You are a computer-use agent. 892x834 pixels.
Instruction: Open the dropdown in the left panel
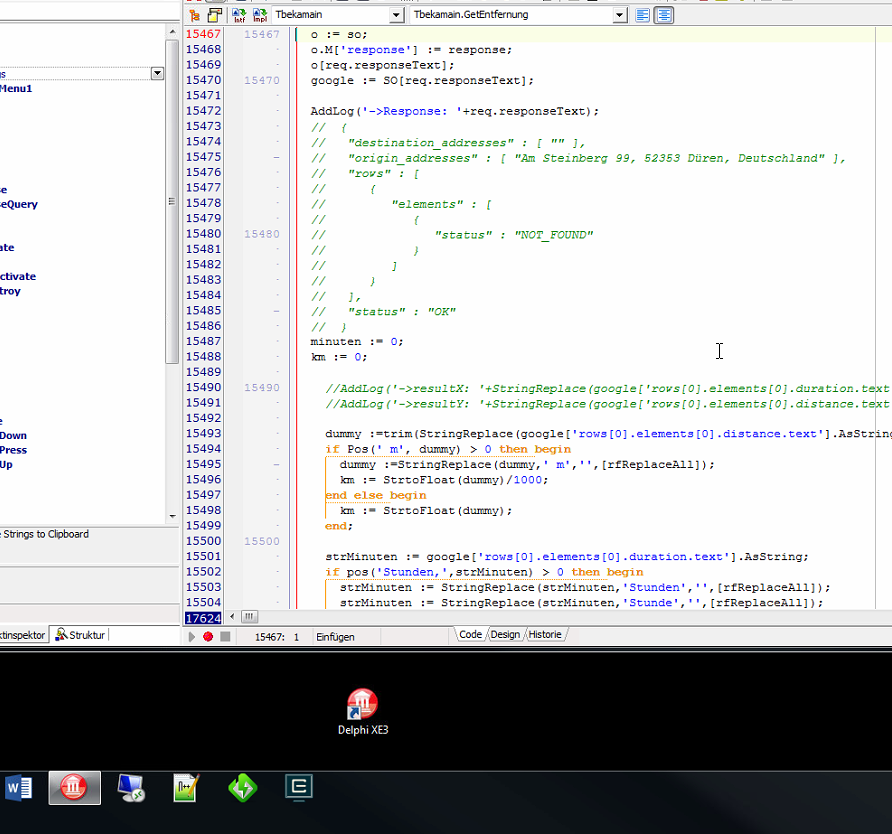(157, 73)
